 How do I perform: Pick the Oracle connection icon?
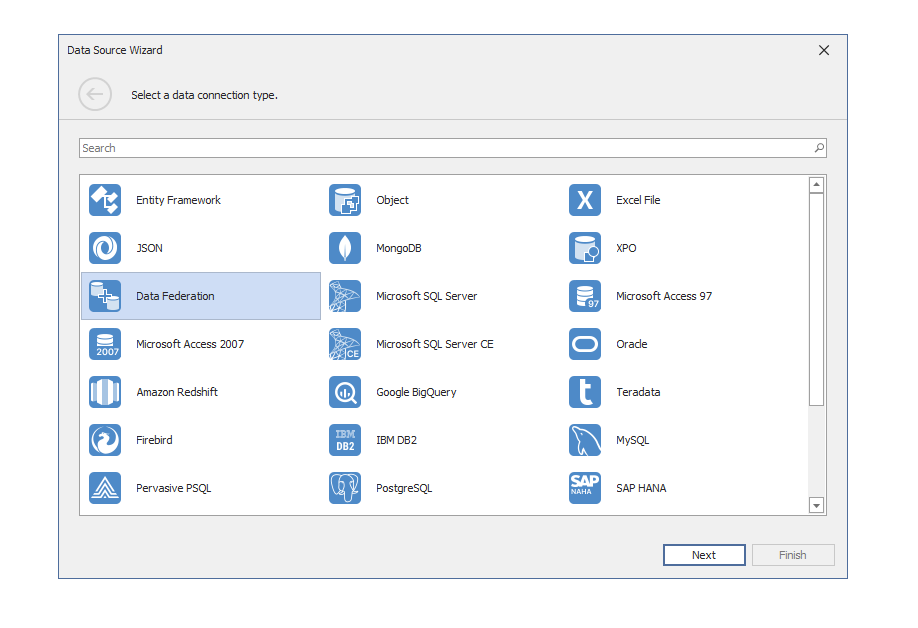coord(585,344)
